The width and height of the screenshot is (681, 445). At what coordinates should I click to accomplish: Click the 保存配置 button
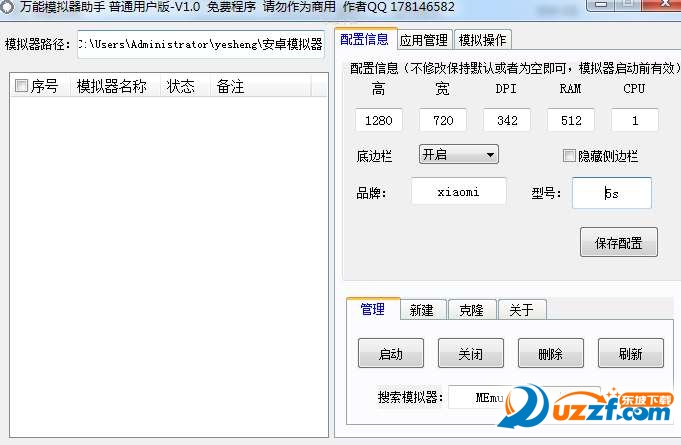tap(618, 242)
